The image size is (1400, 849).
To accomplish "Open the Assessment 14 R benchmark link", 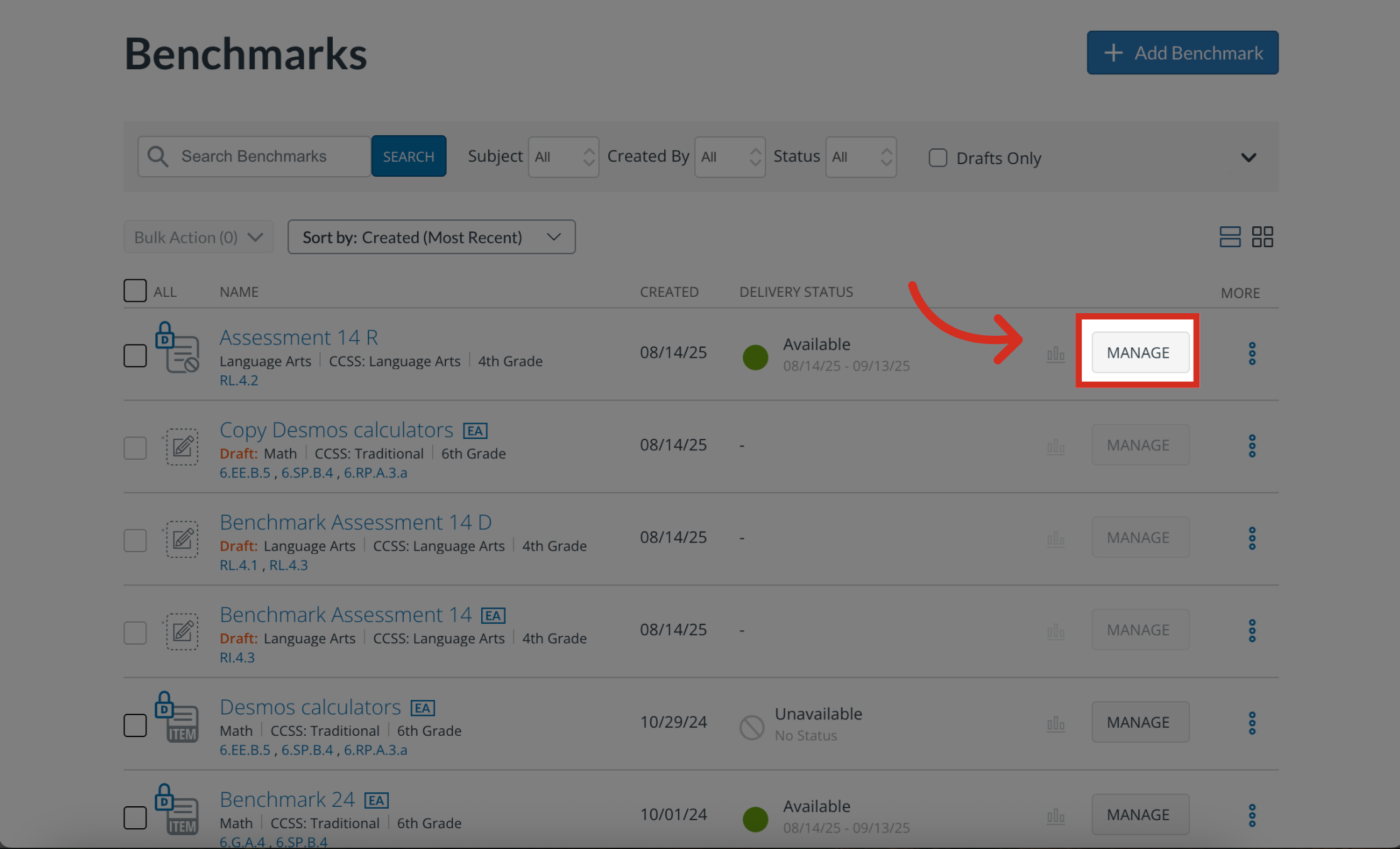I will (298, 337).
